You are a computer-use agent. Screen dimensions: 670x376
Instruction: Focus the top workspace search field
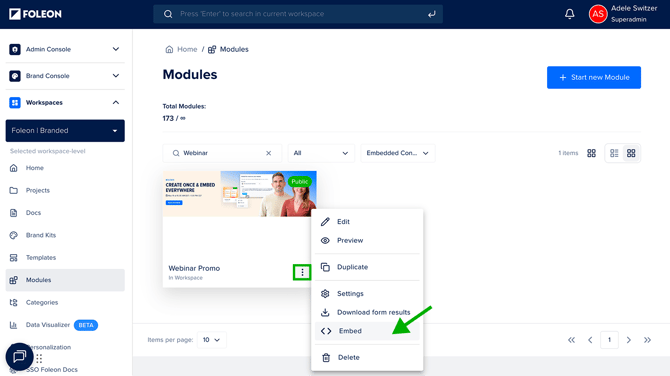click(298, 14)
